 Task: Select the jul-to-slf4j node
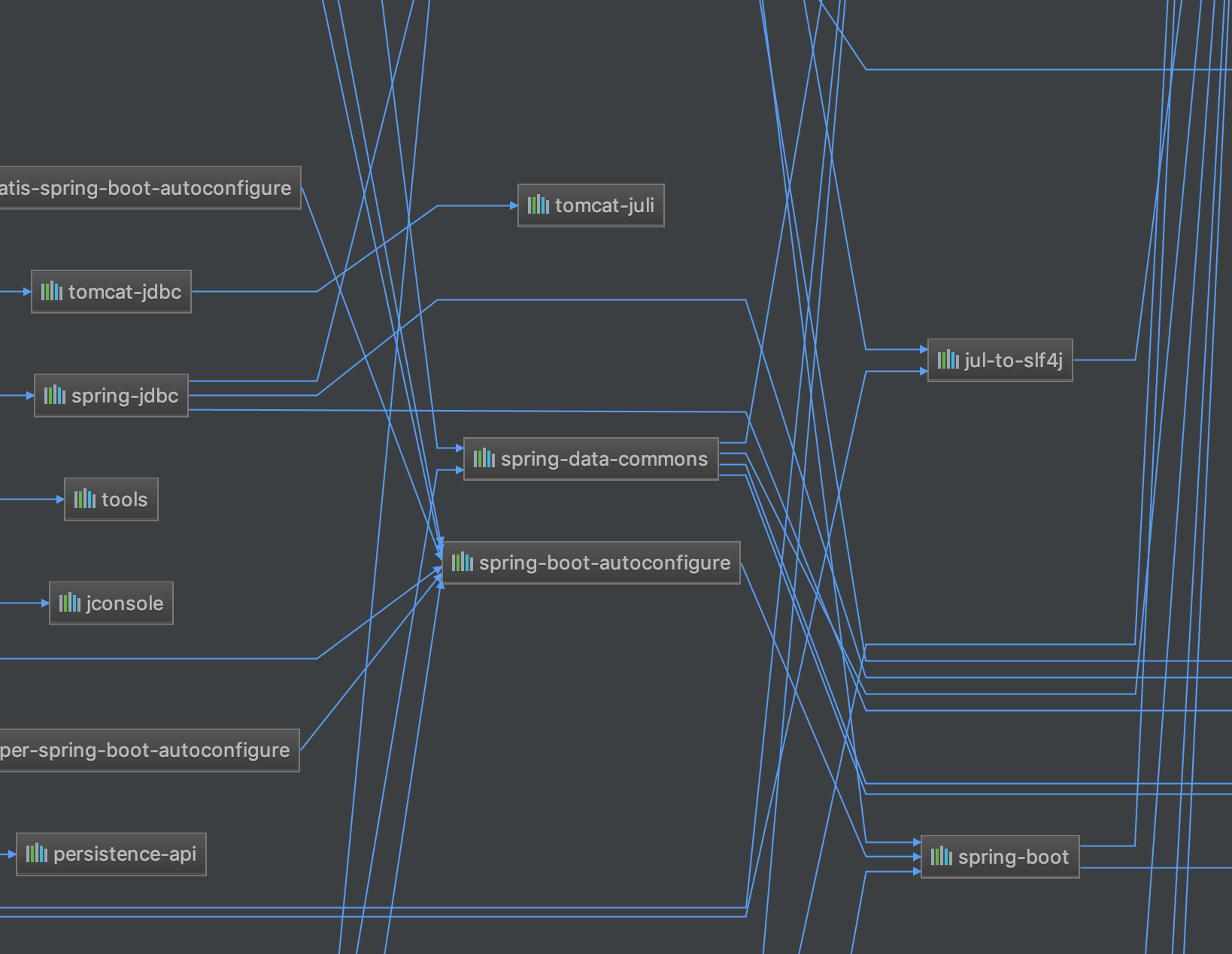click(1000, 360)
